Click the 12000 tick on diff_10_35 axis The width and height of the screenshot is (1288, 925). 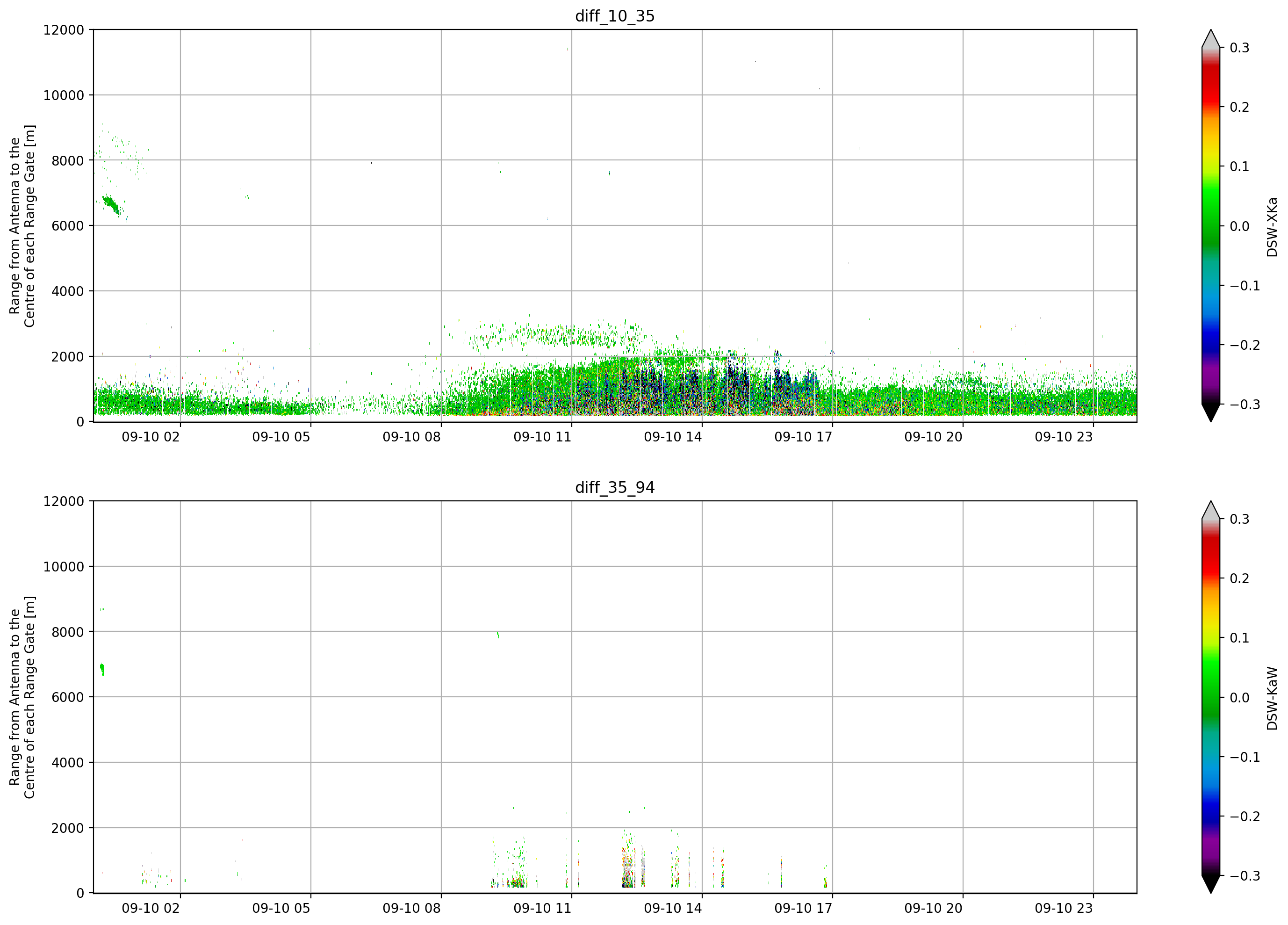[x=64, y=30]
